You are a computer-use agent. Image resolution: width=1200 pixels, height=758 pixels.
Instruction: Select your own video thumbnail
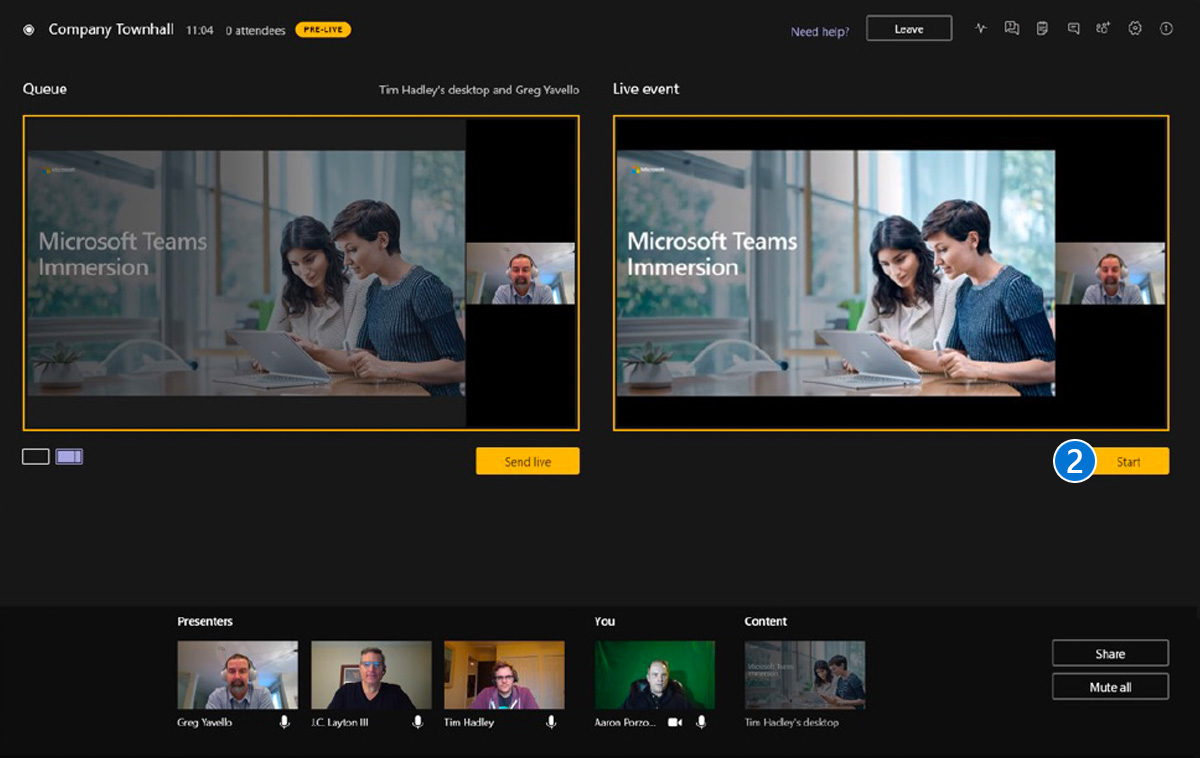(x=655, y=675)
